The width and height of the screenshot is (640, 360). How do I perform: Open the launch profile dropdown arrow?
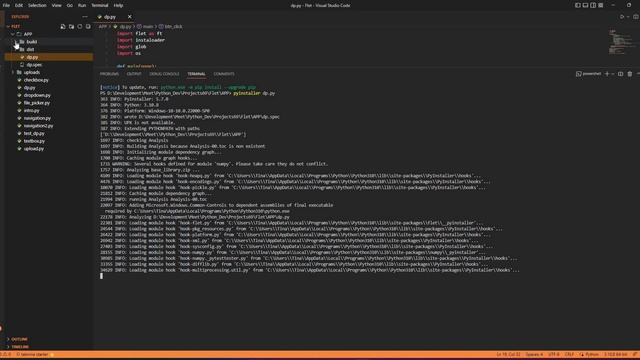coord(613,74)
